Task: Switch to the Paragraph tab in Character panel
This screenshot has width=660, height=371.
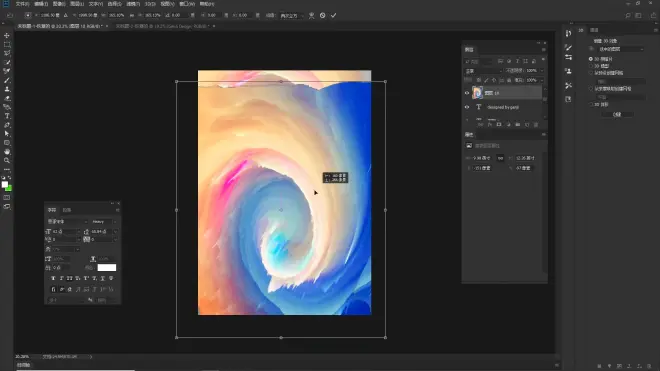Action: click(67, 210)
